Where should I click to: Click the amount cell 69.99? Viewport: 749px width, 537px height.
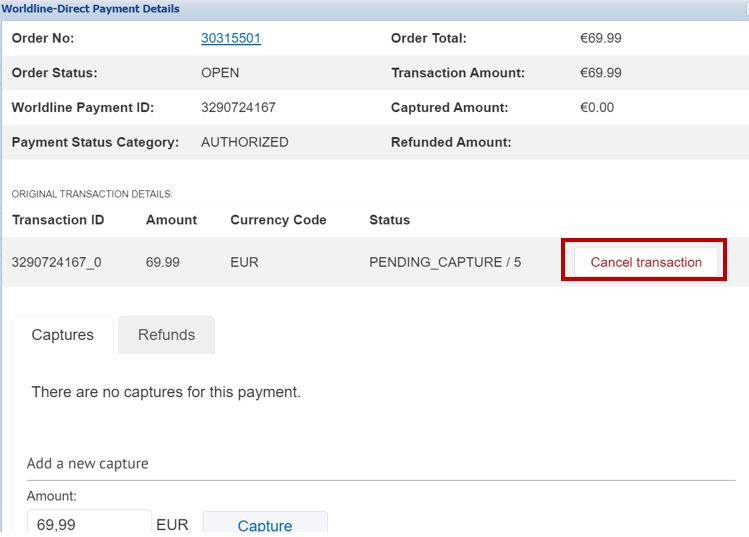[163, 262]
